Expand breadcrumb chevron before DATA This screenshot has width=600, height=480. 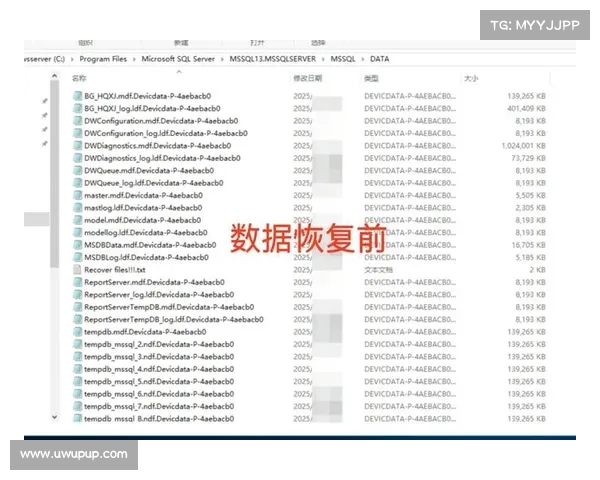coord(363,59)
